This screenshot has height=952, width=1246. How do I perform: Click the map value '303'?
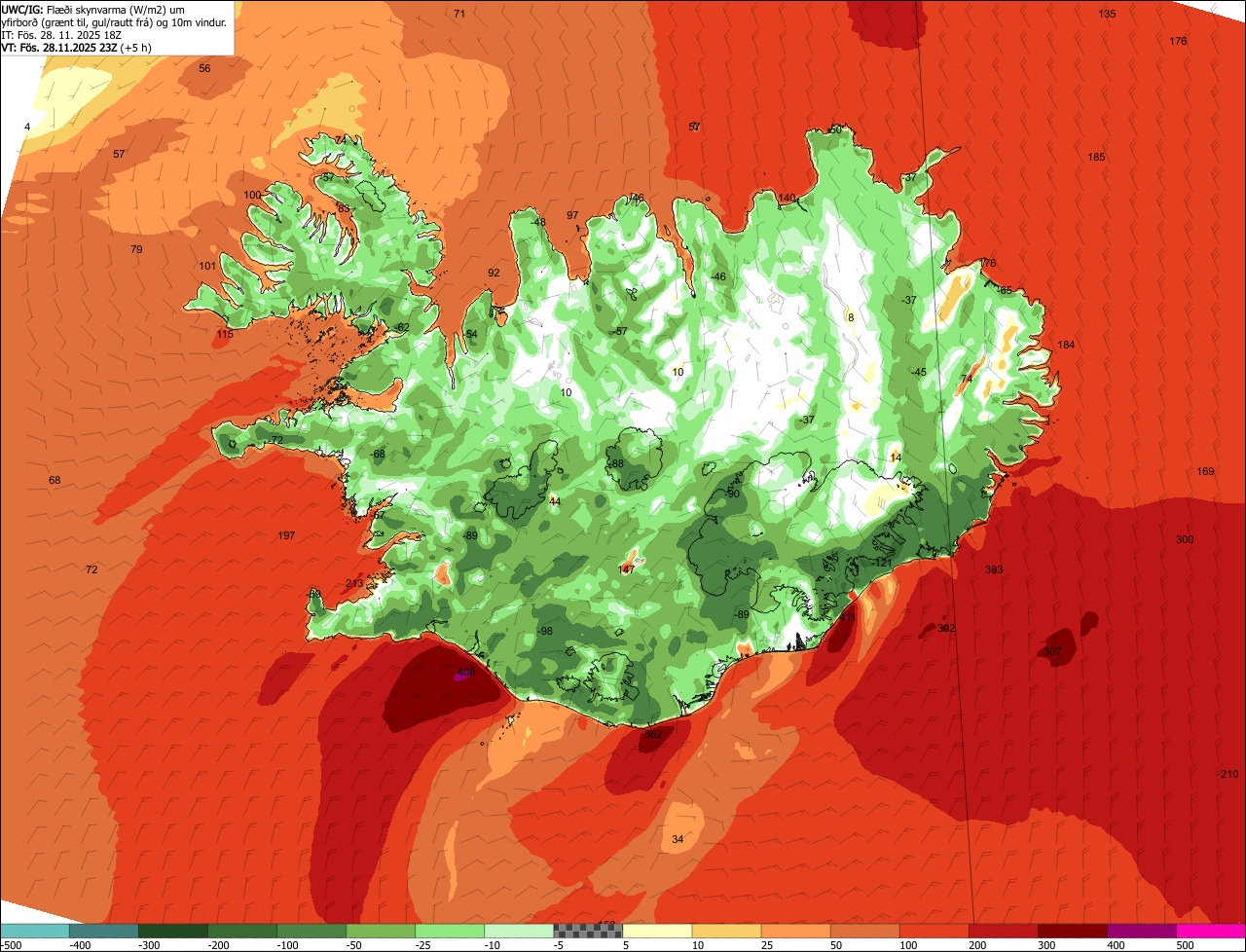(x=994, y=569)
